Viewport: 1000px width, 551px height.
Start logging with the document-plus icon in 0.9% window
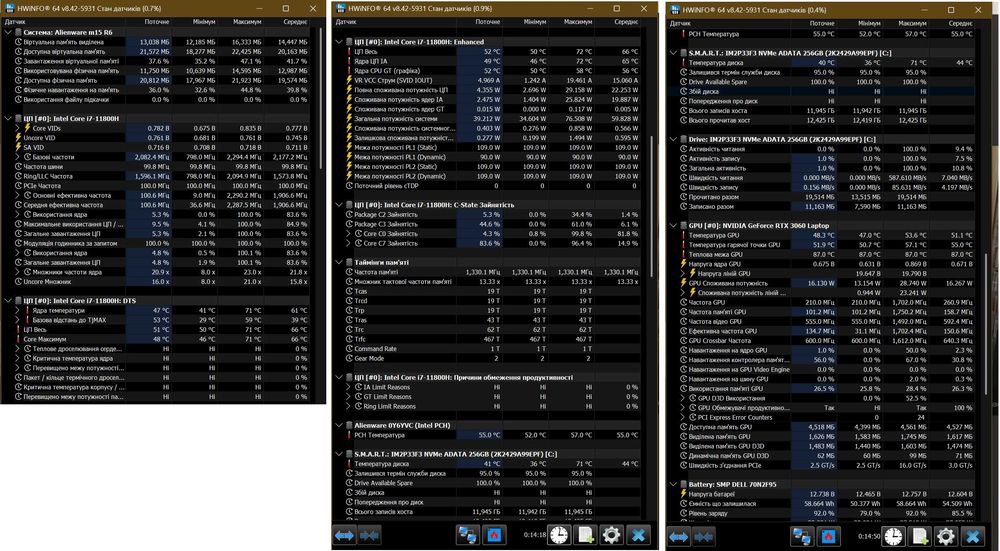pos(585,535)
